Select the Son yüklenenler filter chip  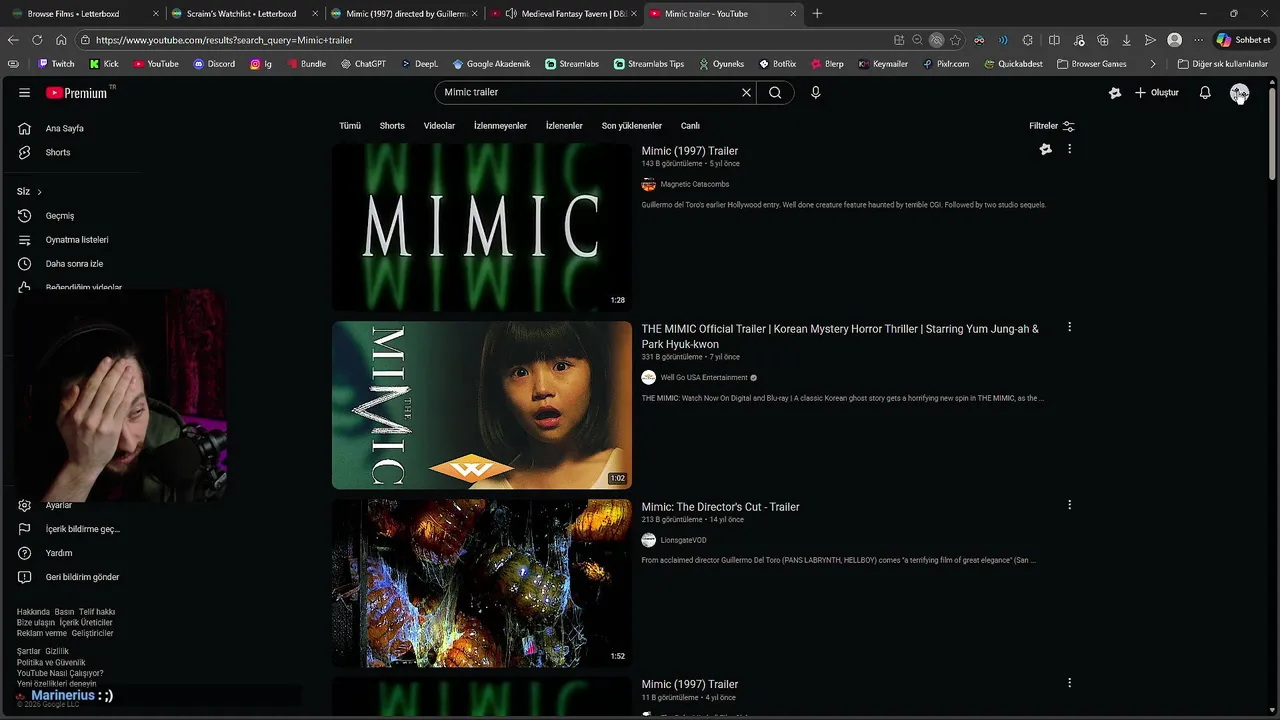click(x=631, y=126)
